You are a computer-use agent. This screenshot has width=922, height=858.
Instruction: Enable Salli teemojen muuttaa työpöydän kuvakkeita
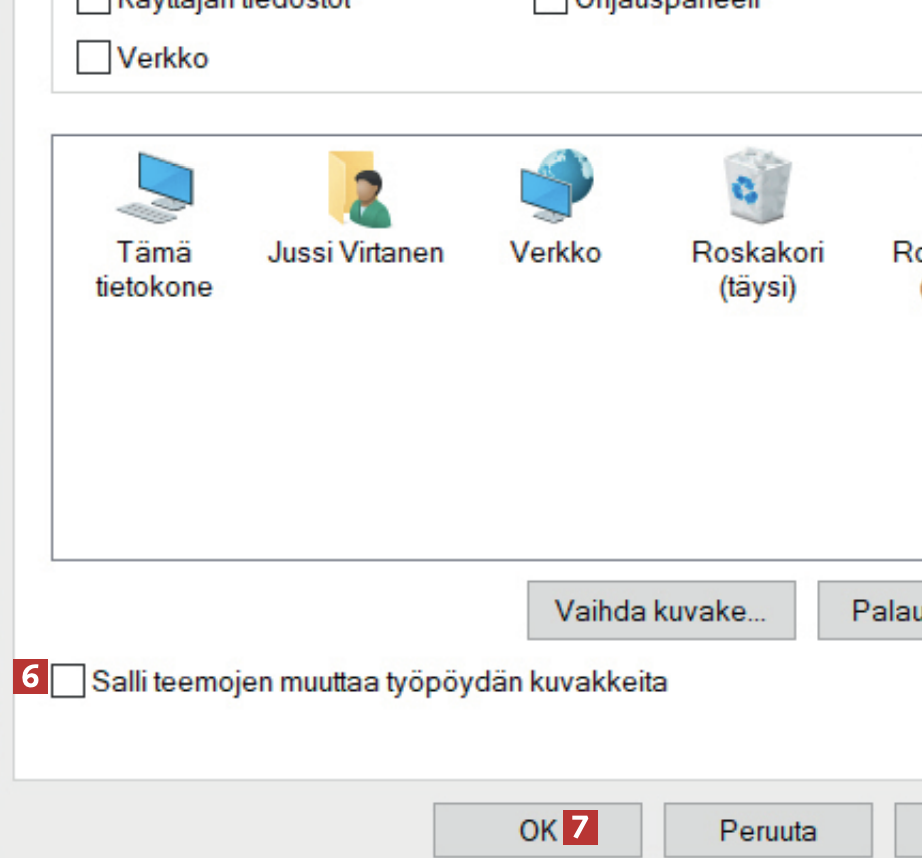pyautogui.click(x=68, y=681)
